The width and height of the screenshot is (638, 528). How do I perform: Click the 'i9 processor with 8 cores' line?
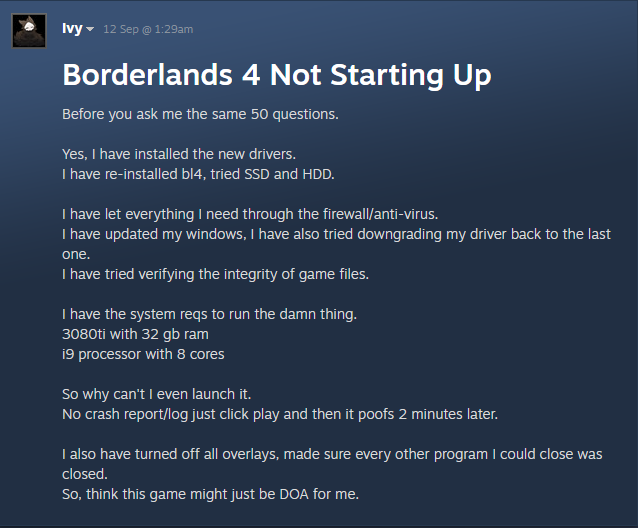click(x=143, y=354)
